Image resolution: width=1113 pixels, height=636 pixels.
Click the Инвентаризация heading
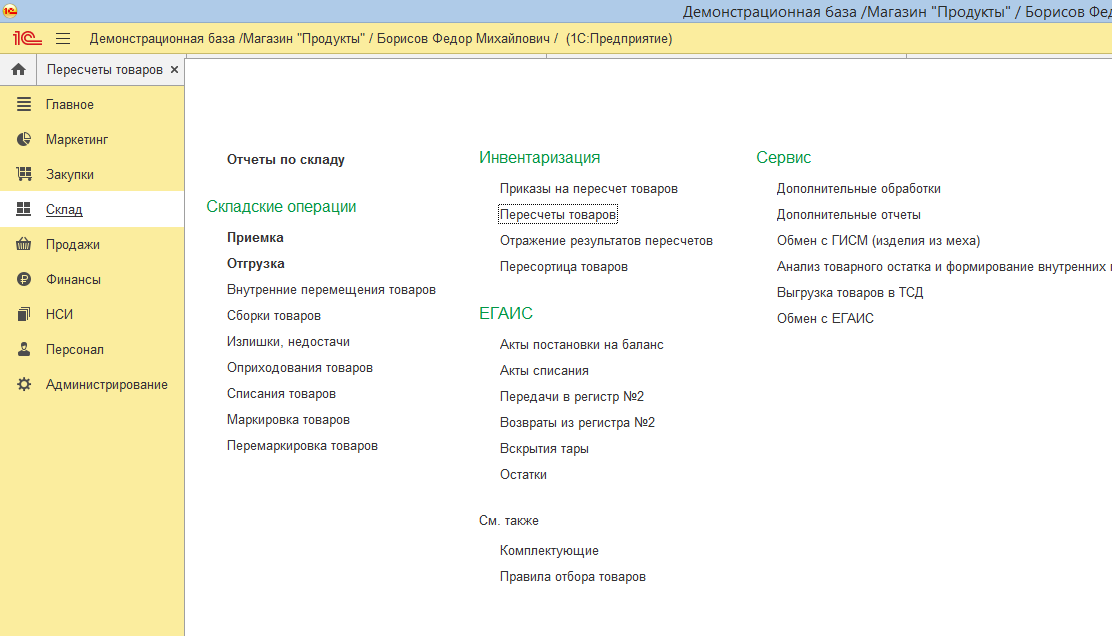pyautogui.click(x=539, y=158)
